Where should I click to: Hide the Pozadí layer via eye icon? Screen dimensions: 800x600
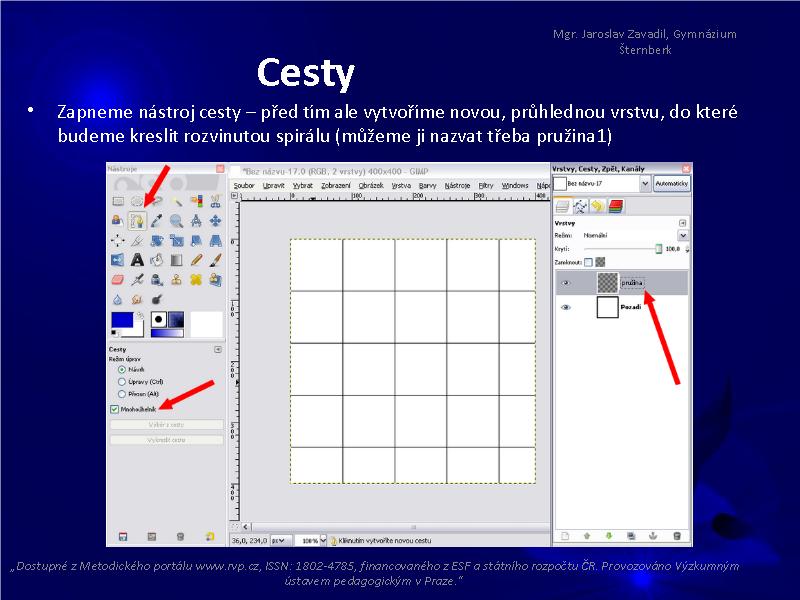[x=566, y=307]
